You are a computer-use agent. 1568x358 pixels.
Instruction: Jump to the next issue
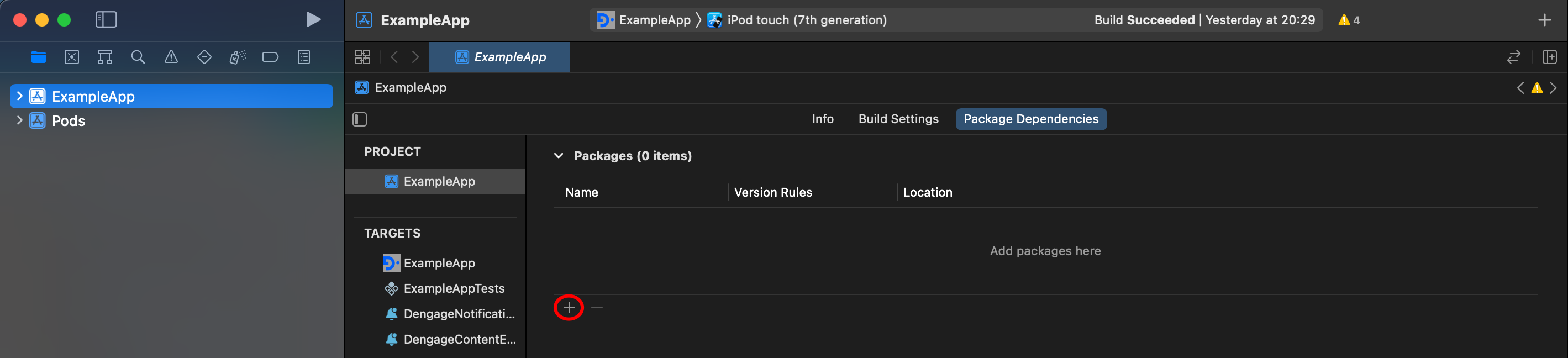(x=1553, y=88)
